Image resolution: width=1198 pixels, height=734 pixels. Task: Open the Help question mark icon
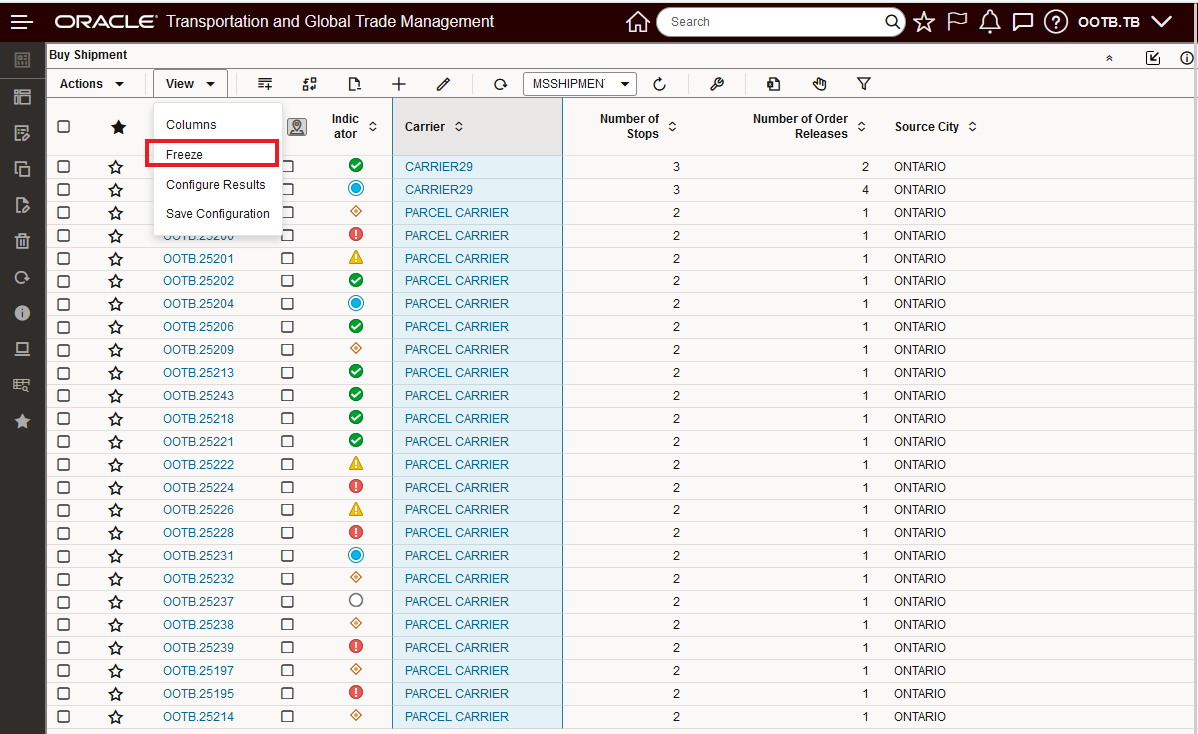(1055, 22)
